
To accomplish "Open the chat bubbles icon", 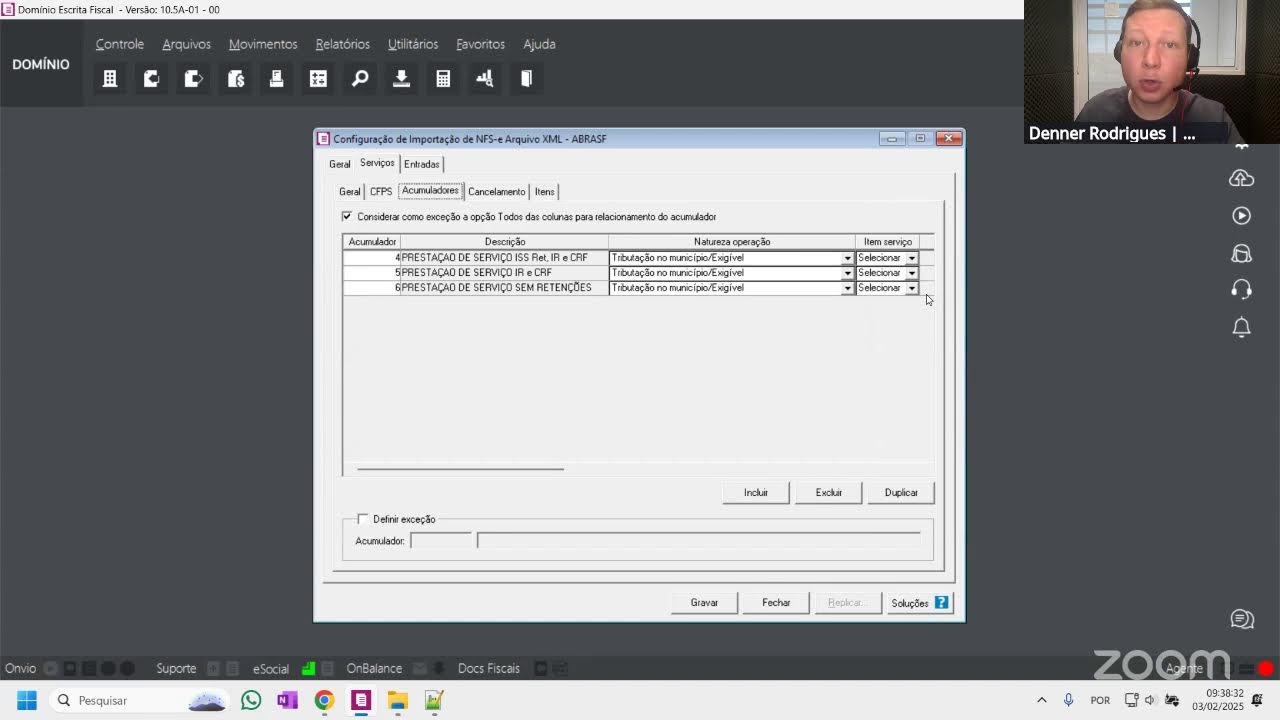I will (1242, 620).
